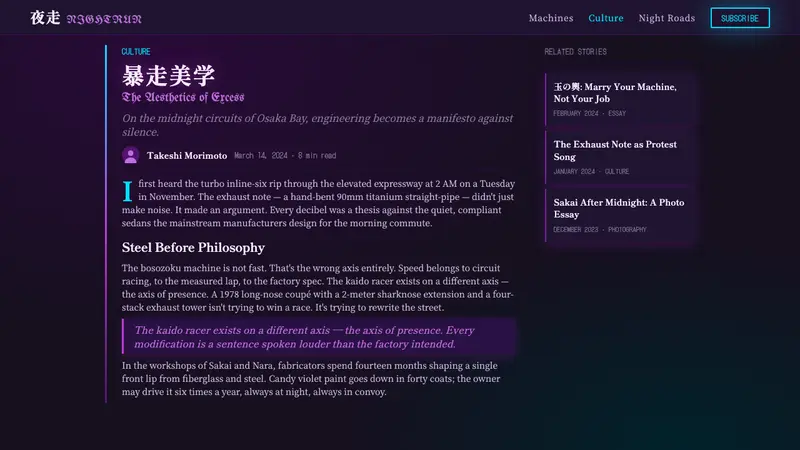Click 'The Aesthetics of Excess' subtitle
This screenshot has height=450, width=800.
click(183, 97)
